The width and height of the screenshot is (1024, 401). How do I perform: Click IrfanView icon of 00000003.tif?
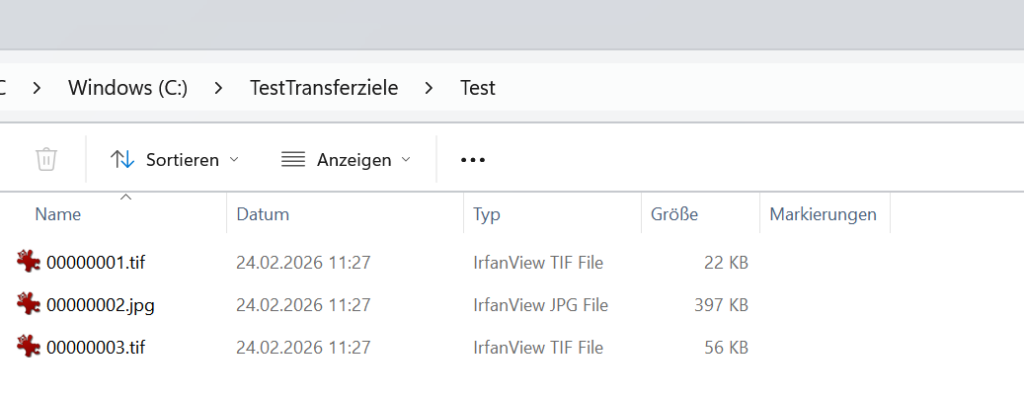28,347
